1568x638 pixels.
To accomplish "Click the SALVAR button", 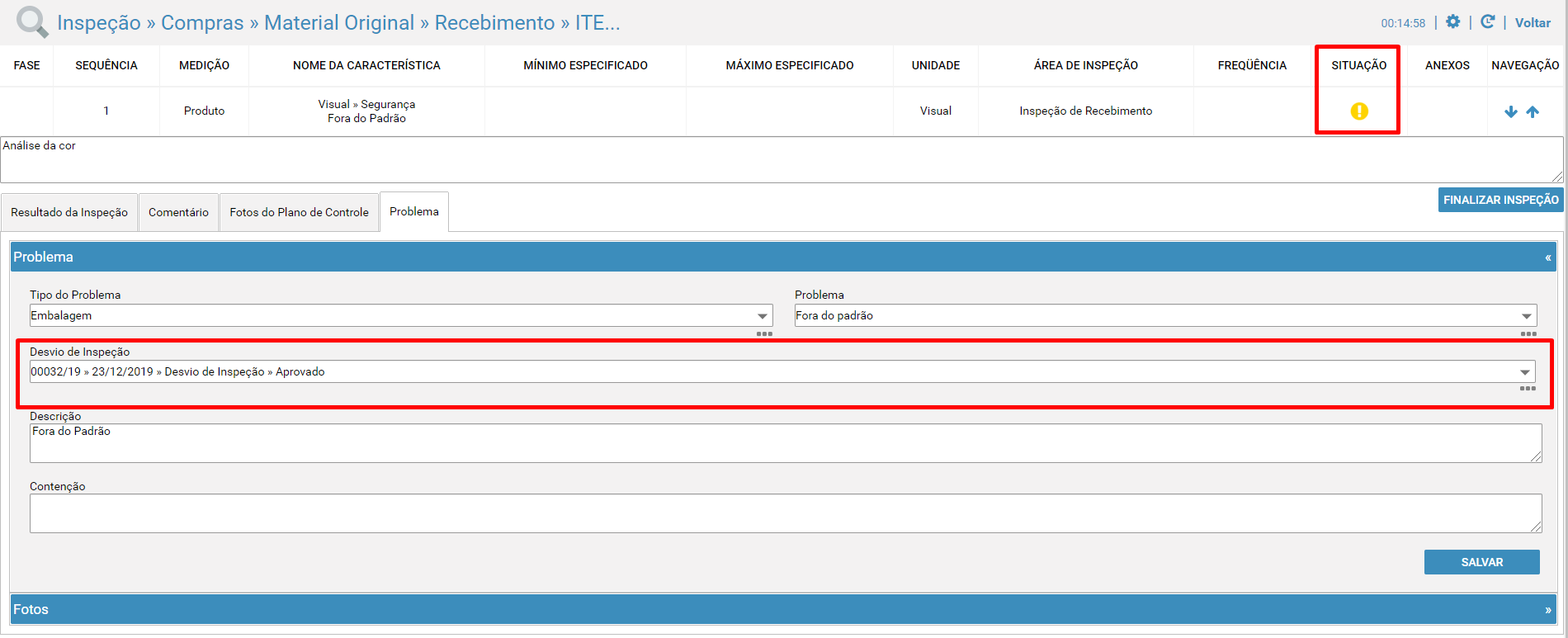I will tap(1482, 562).
